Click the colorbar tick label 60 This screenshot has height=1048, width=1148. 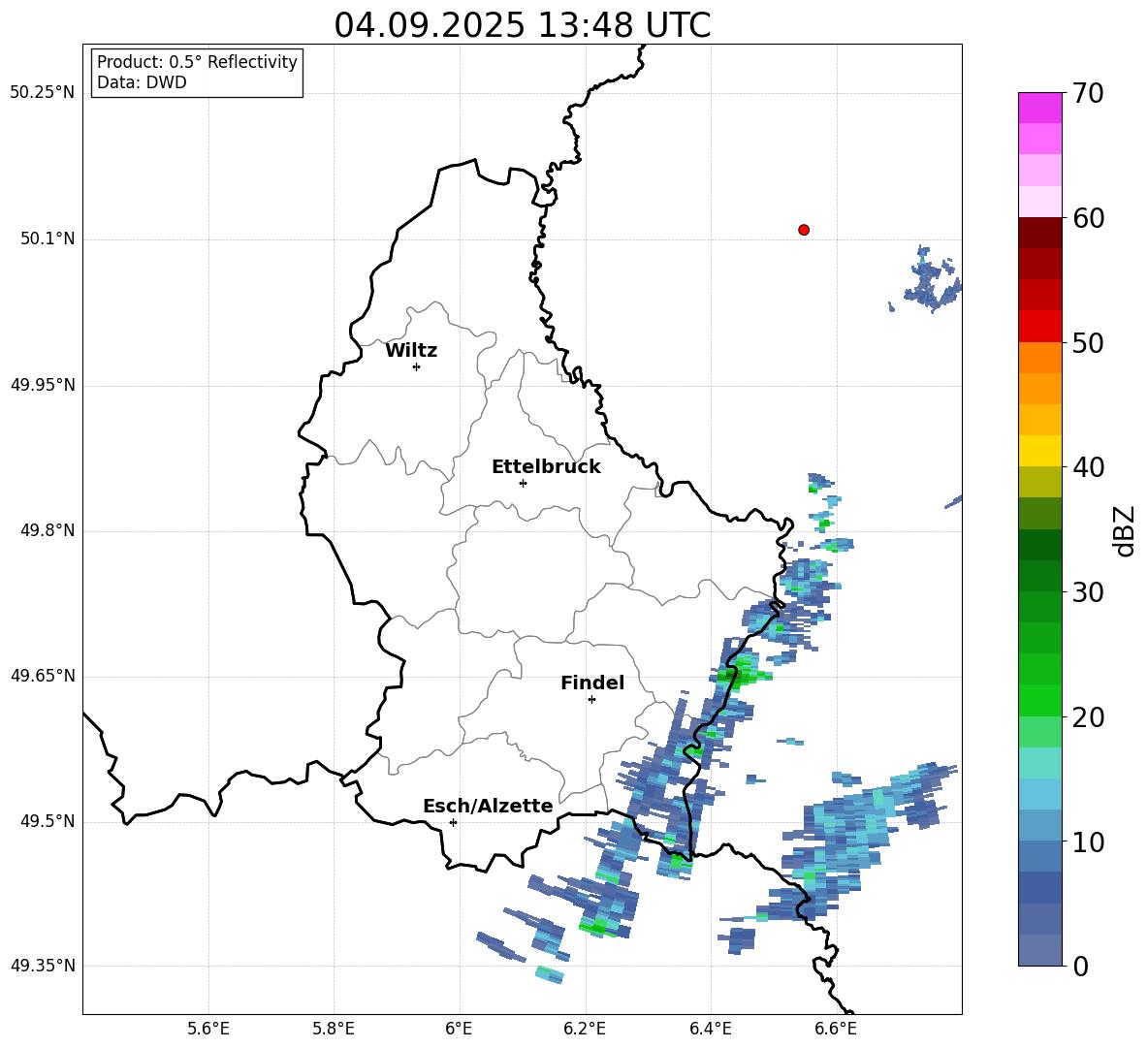point(1088,218)
